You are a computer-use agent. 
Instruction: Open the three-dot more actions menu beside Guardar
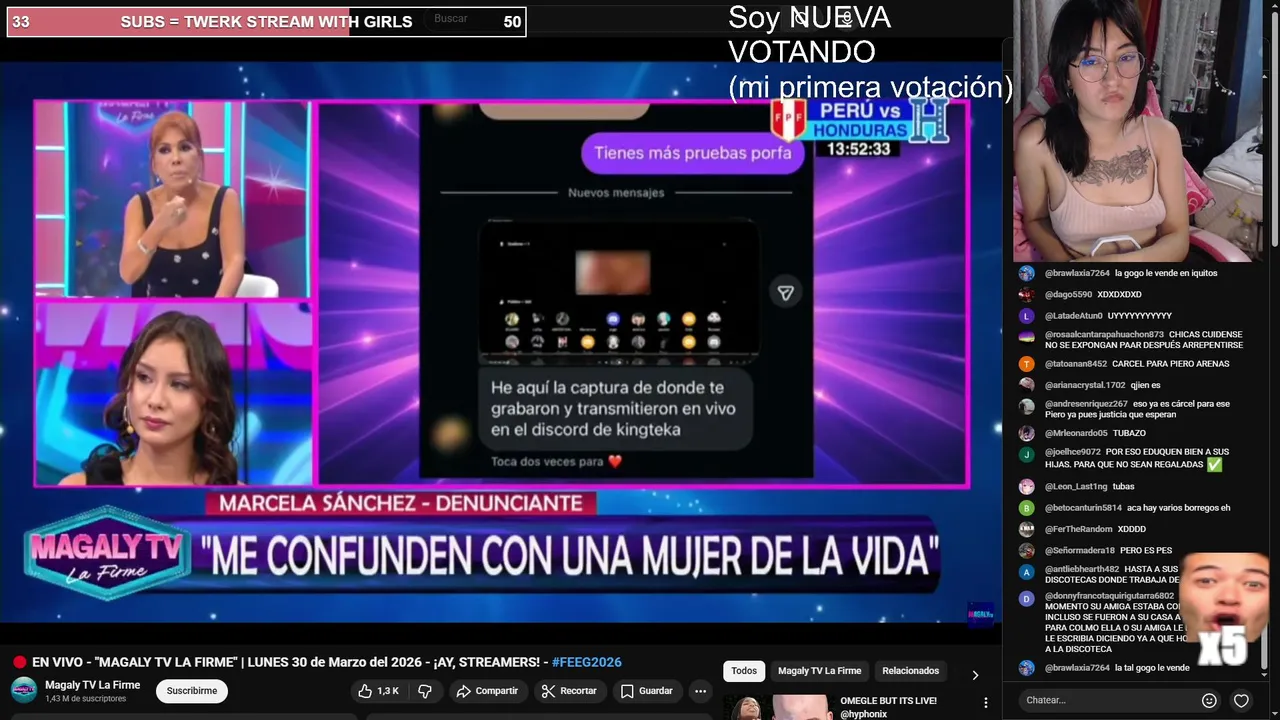[x=700, y=691]
